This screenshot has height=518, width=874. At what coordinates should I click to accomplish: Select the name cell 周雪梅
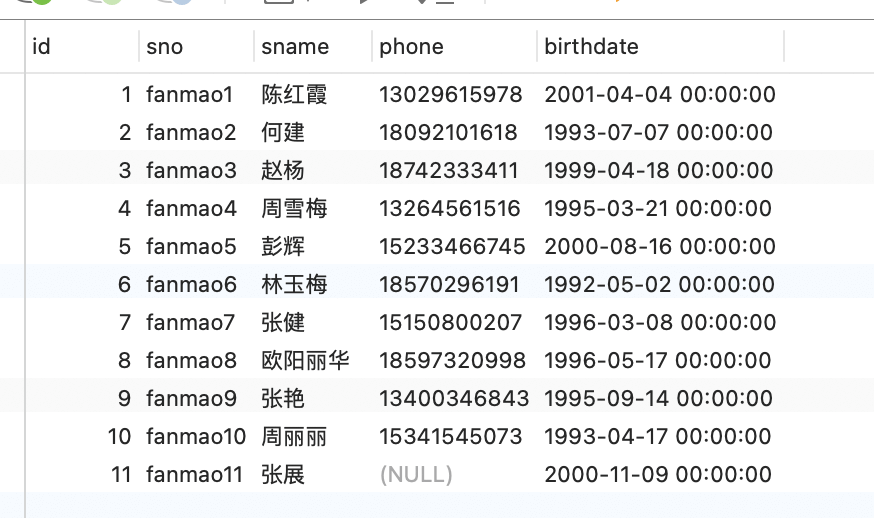coord(294,209)
